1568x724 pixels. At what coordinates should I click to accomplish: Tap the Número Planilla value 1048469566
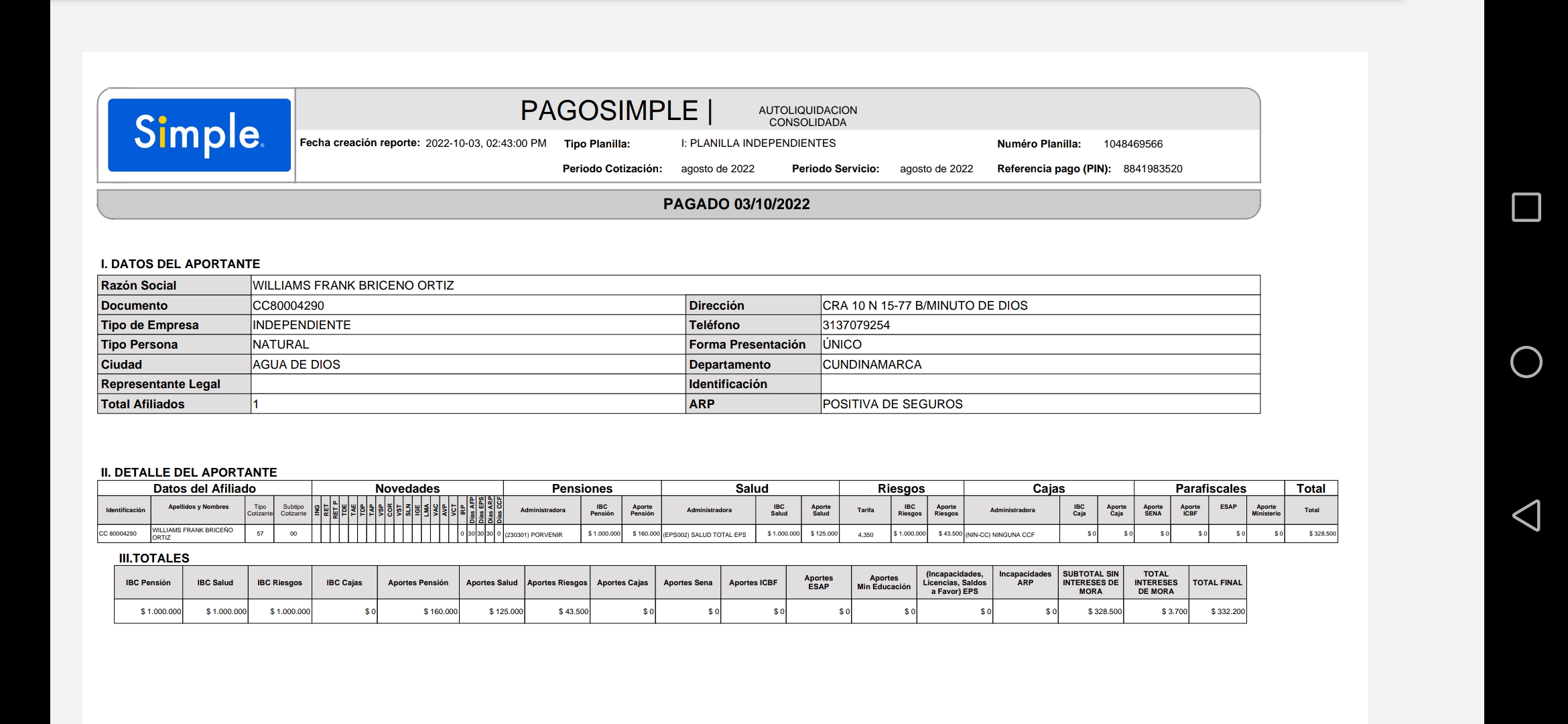click(x=1132, y=144)
